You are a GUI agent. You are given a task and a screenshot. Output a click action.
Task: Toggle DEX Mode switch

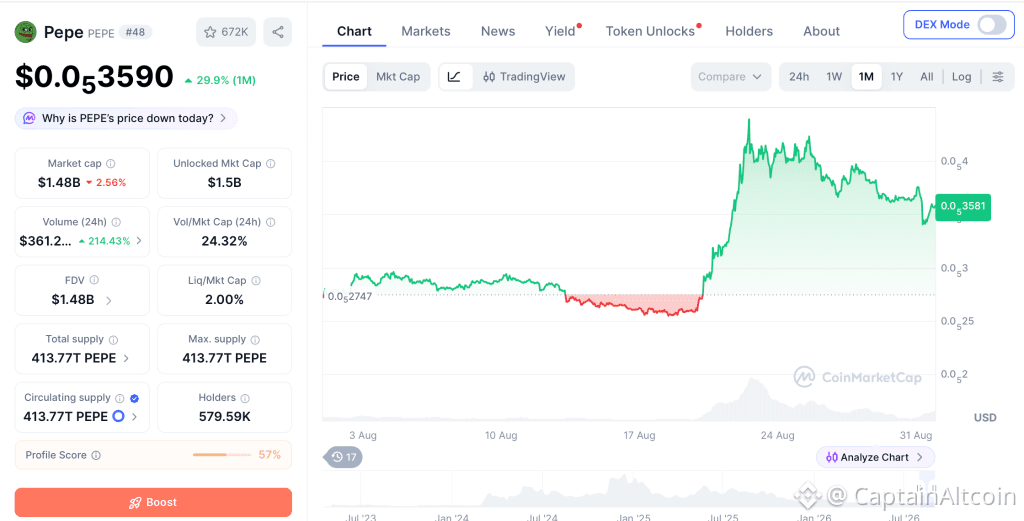click(991, 25)
